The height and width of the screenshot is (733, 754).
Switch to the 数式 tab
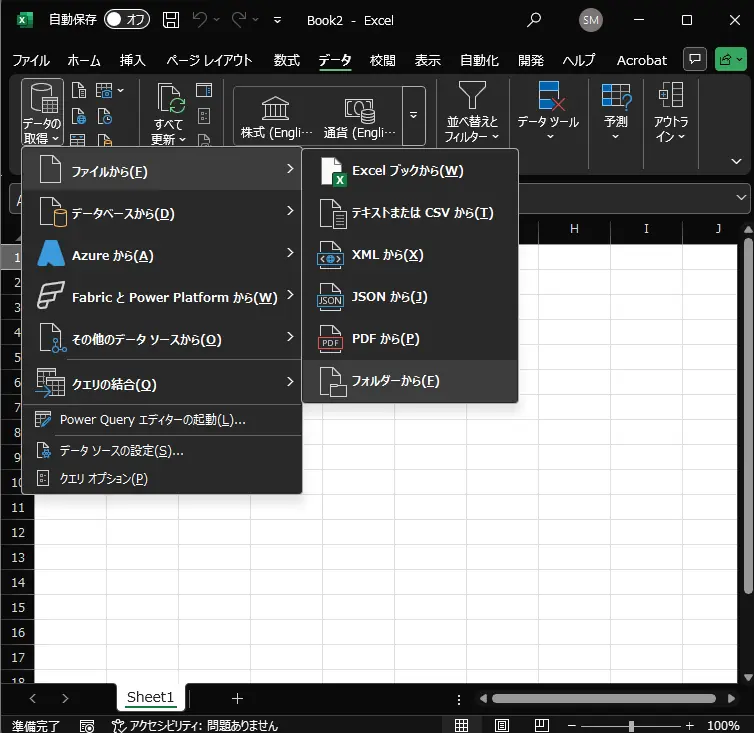pyautogui.click(x=287, y=60)
